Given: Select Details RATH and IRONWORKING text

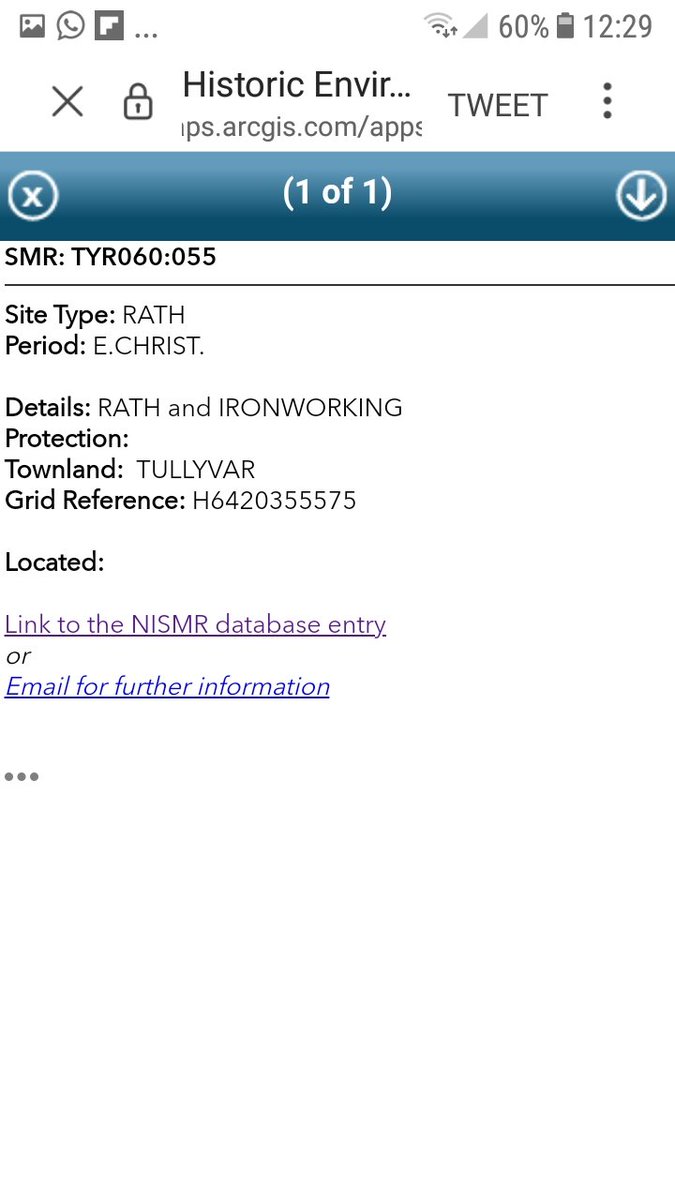Looking at the screenshot, I should point(204,407).
